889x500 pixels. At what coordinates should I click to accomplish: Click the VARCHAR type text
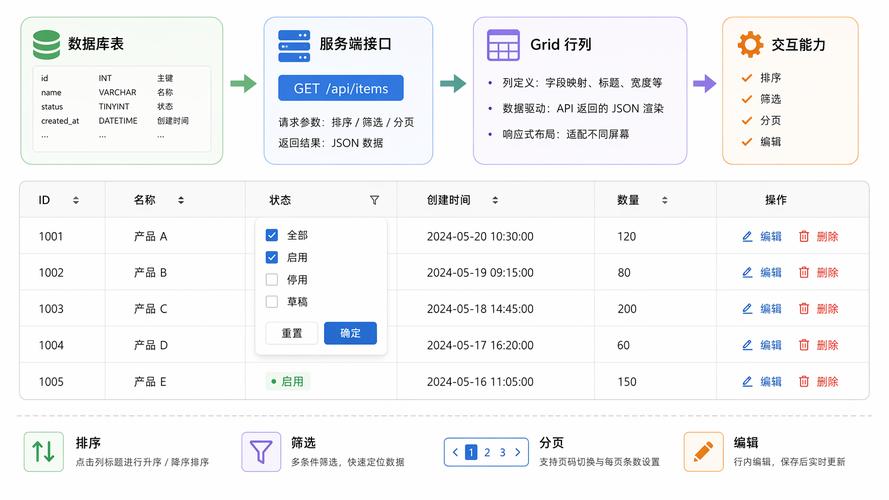coord(117,92)
